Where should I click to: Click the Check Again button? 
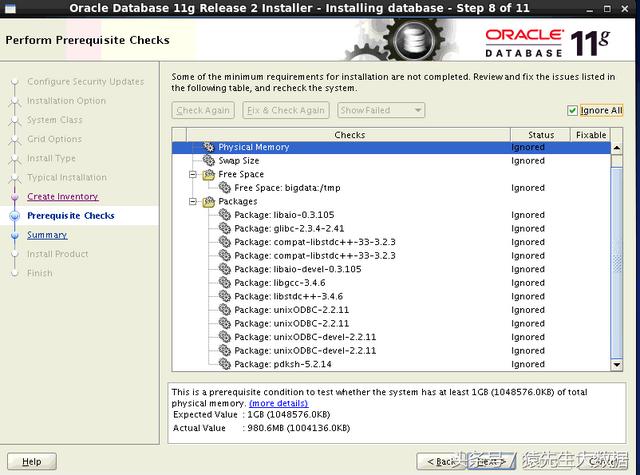pos(203,110)
